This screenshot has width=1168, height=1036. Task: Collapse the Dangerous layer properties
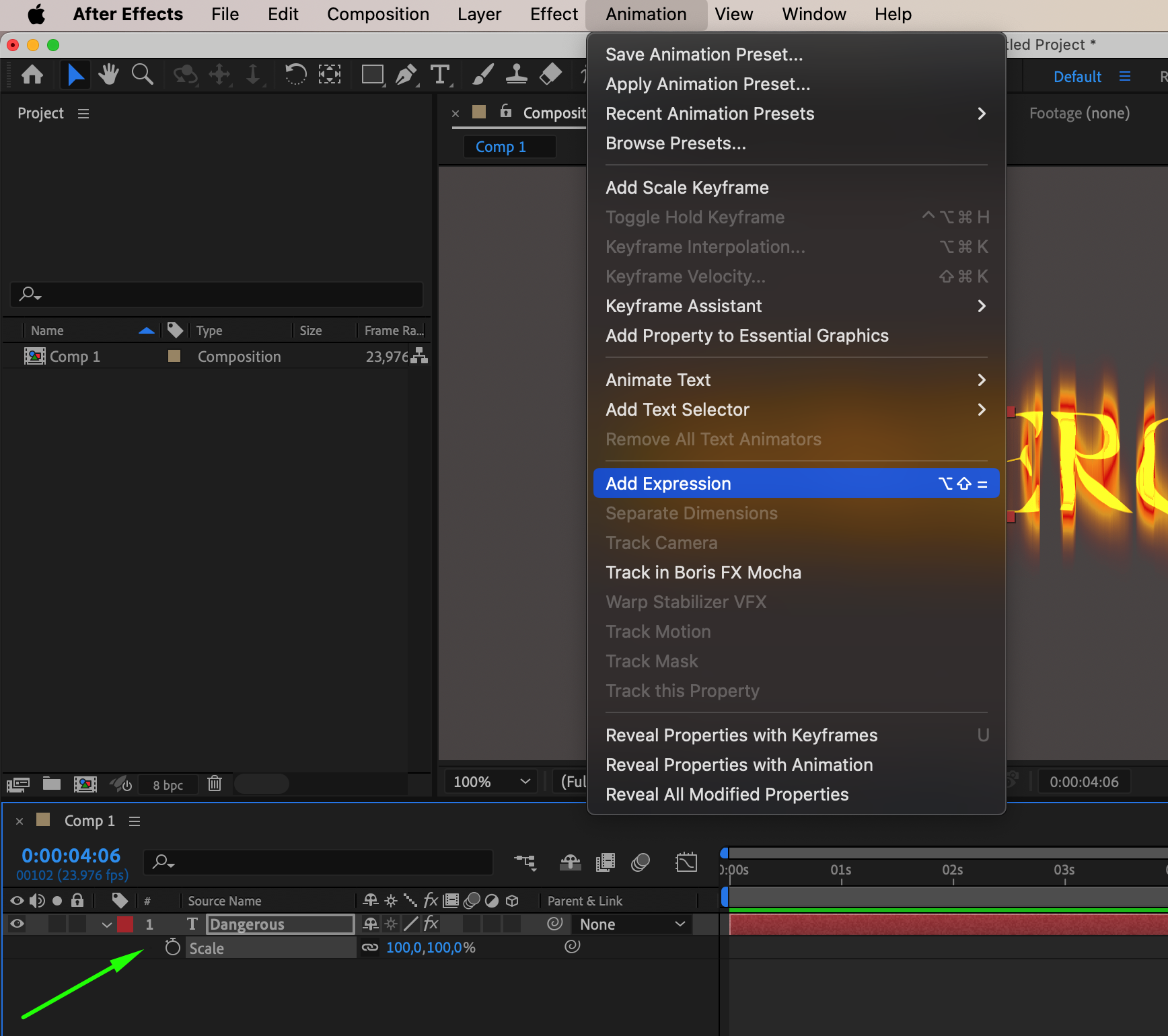coord(106,924)
